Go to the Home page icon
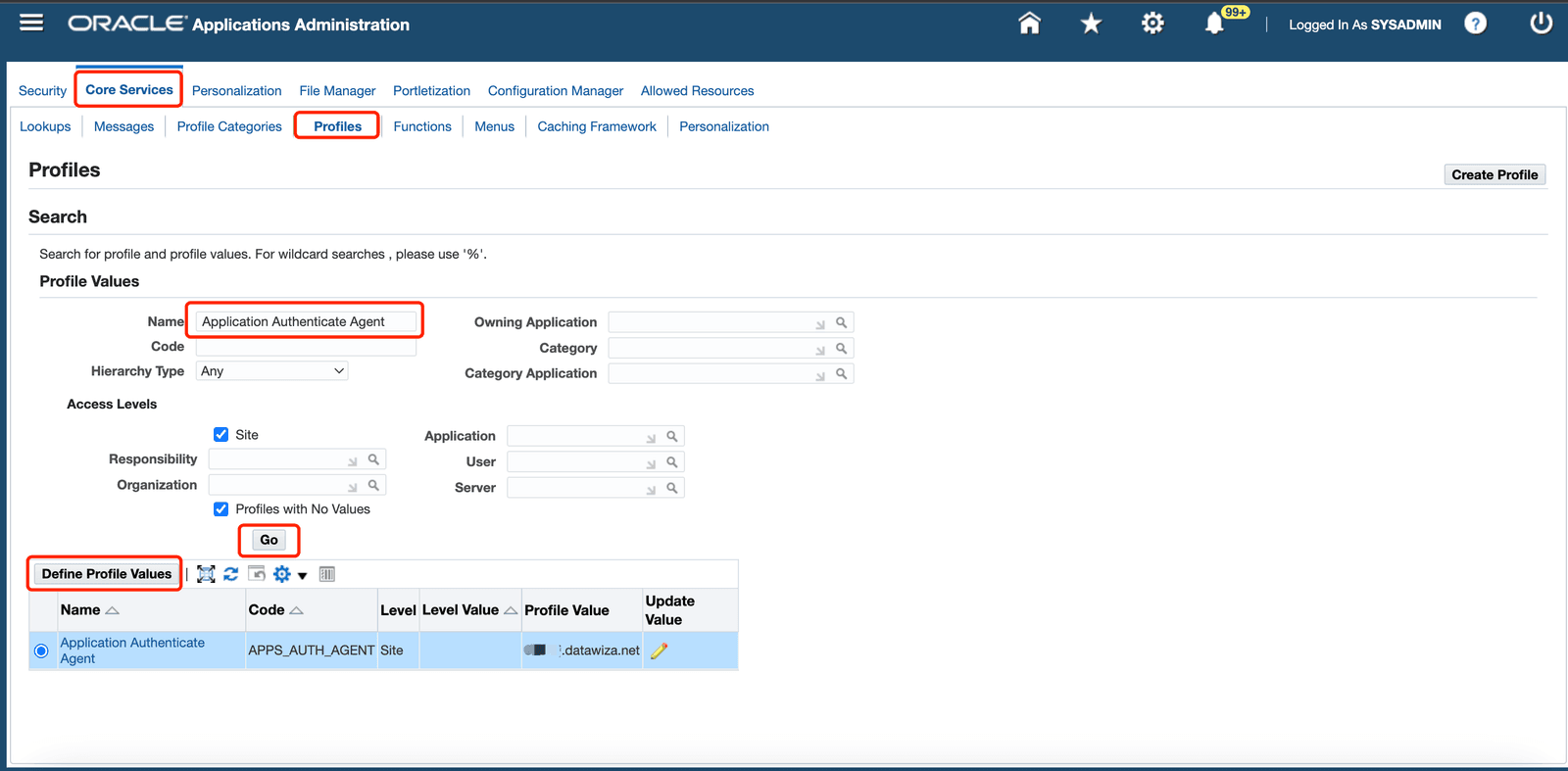This screenshot has width=1568, height=771. pyautogui.click(x=1029, y=24)
